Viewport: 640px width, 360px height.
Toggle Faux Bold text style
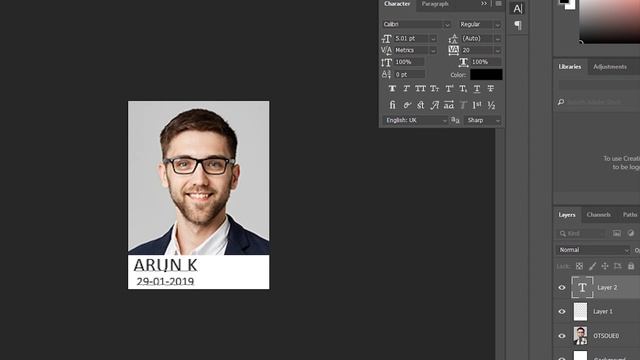pyautogui.click(x=392, y=89)
